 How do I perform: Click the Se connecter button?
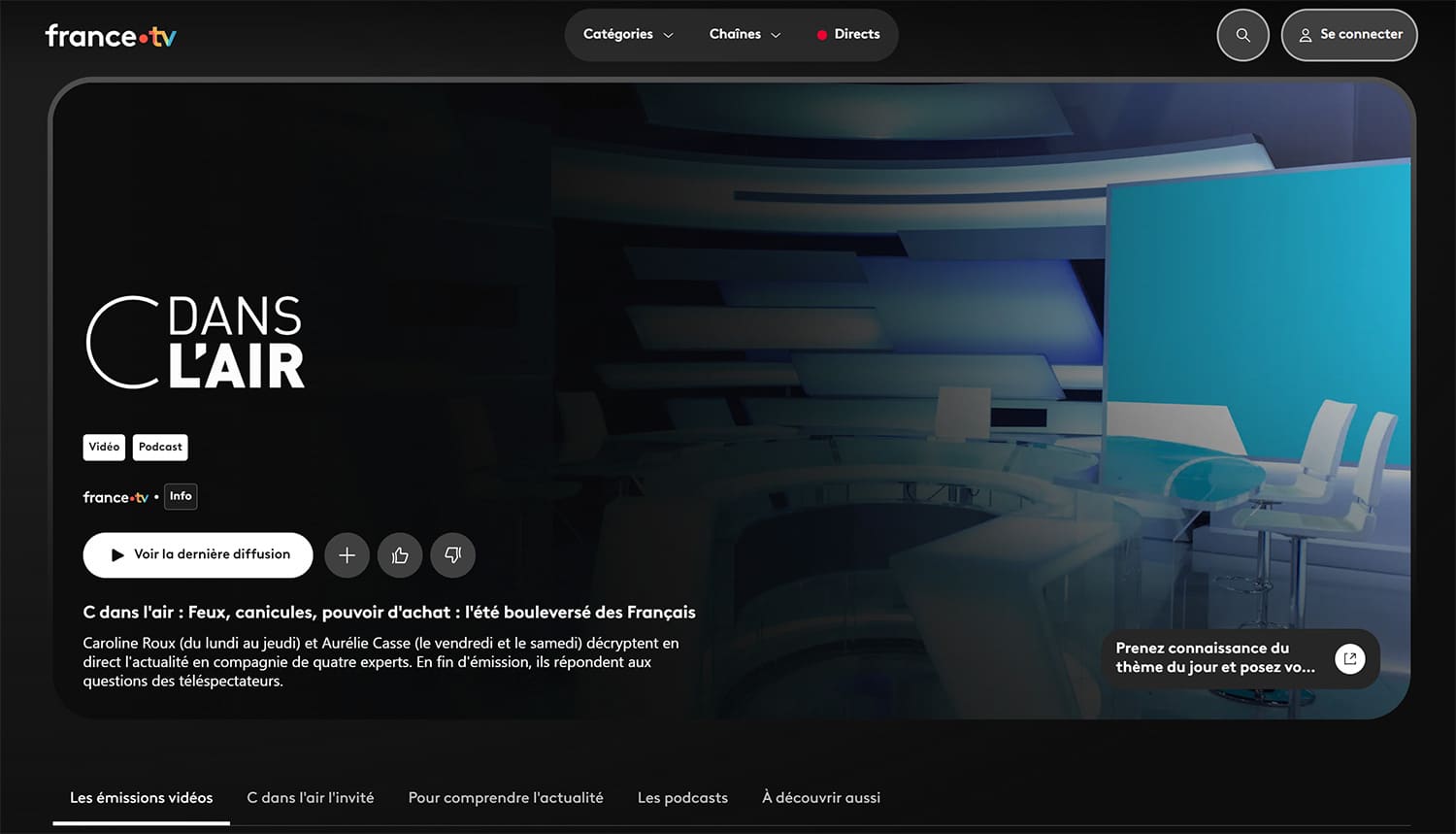click(x=1349, y=35)
